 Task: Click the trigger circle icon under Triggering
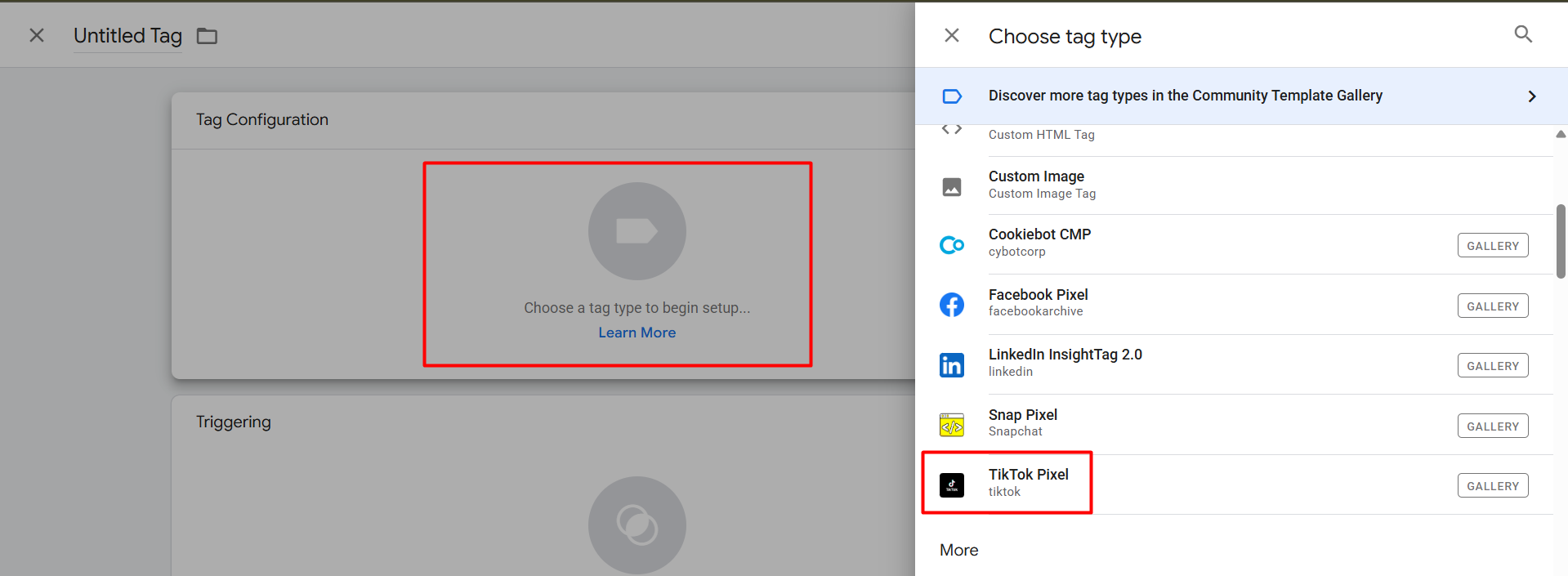637,525
